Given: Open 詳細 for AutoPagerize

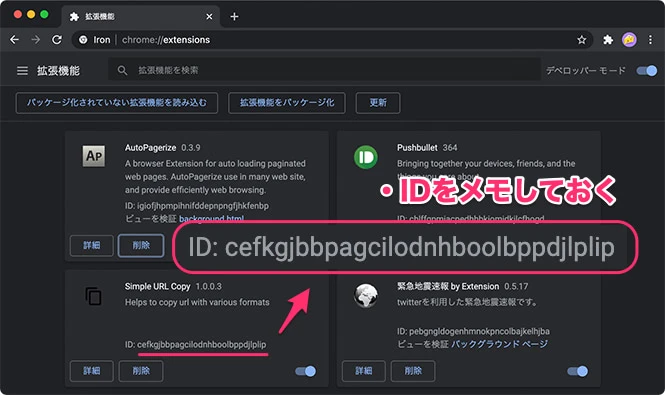Looking at the screenshot, I should tap(92, 245).
